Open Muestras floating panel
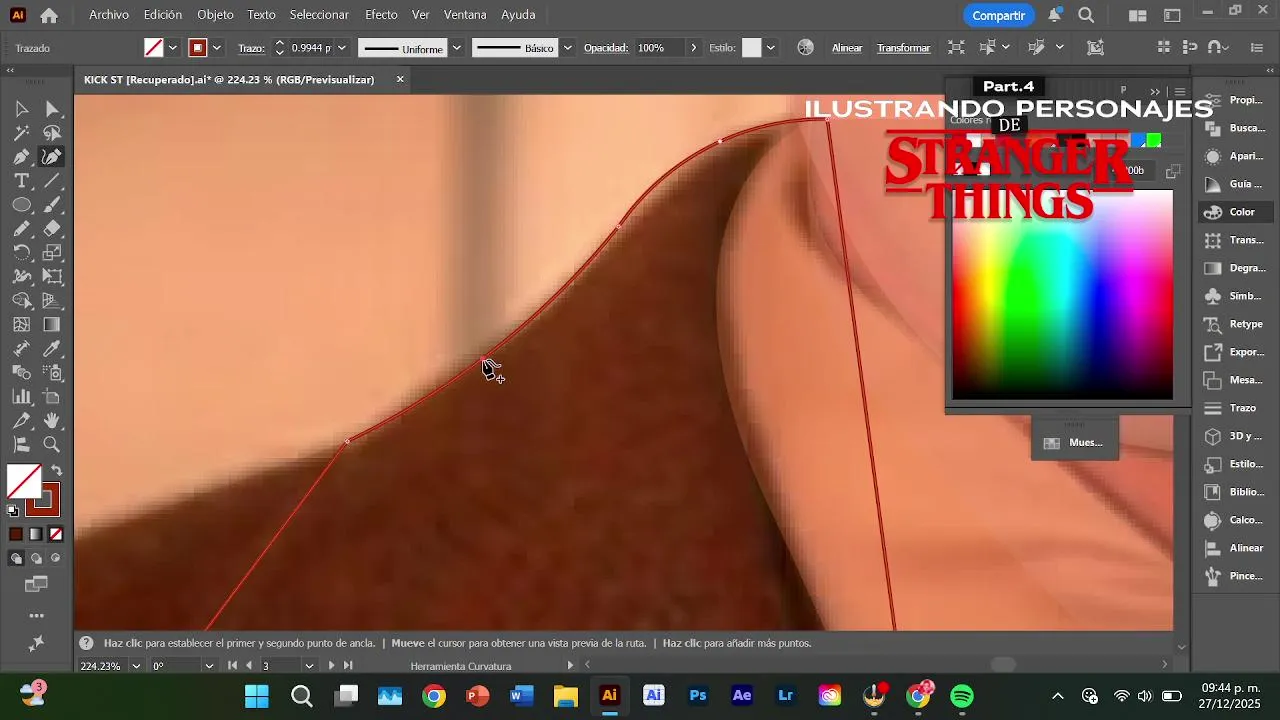The image size is (1280, 720). click(1074, 443)
